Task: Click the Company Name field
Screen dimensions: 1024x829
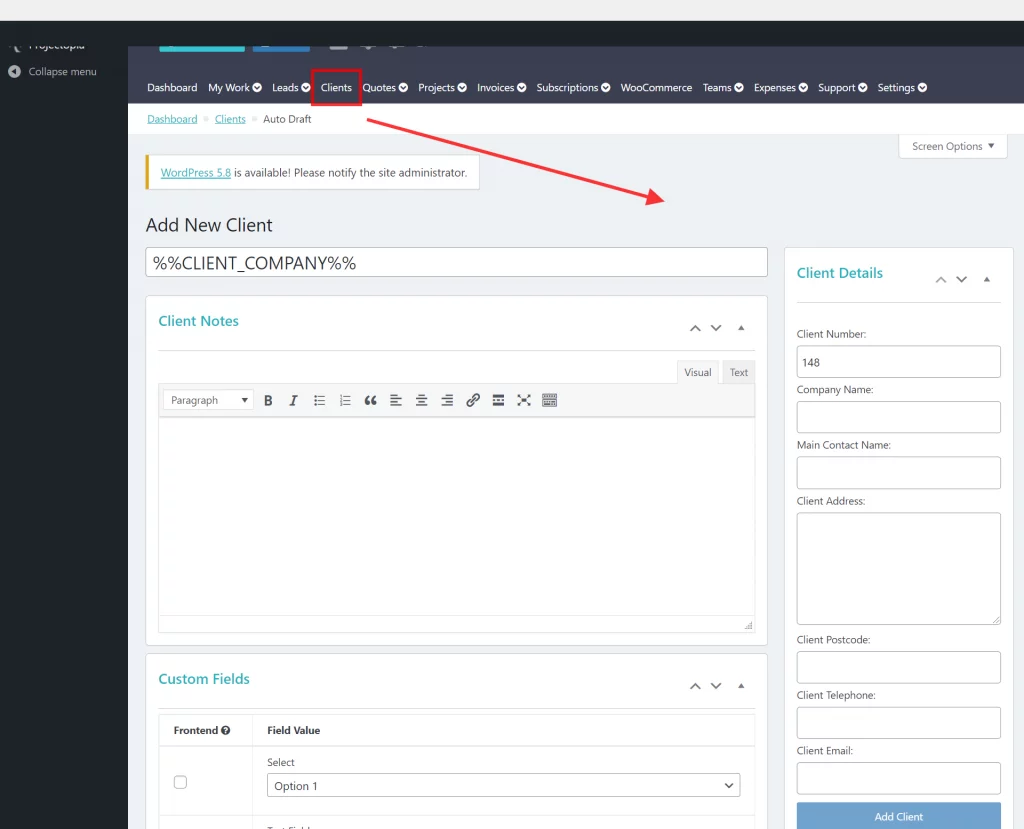Action: (899, 417)
